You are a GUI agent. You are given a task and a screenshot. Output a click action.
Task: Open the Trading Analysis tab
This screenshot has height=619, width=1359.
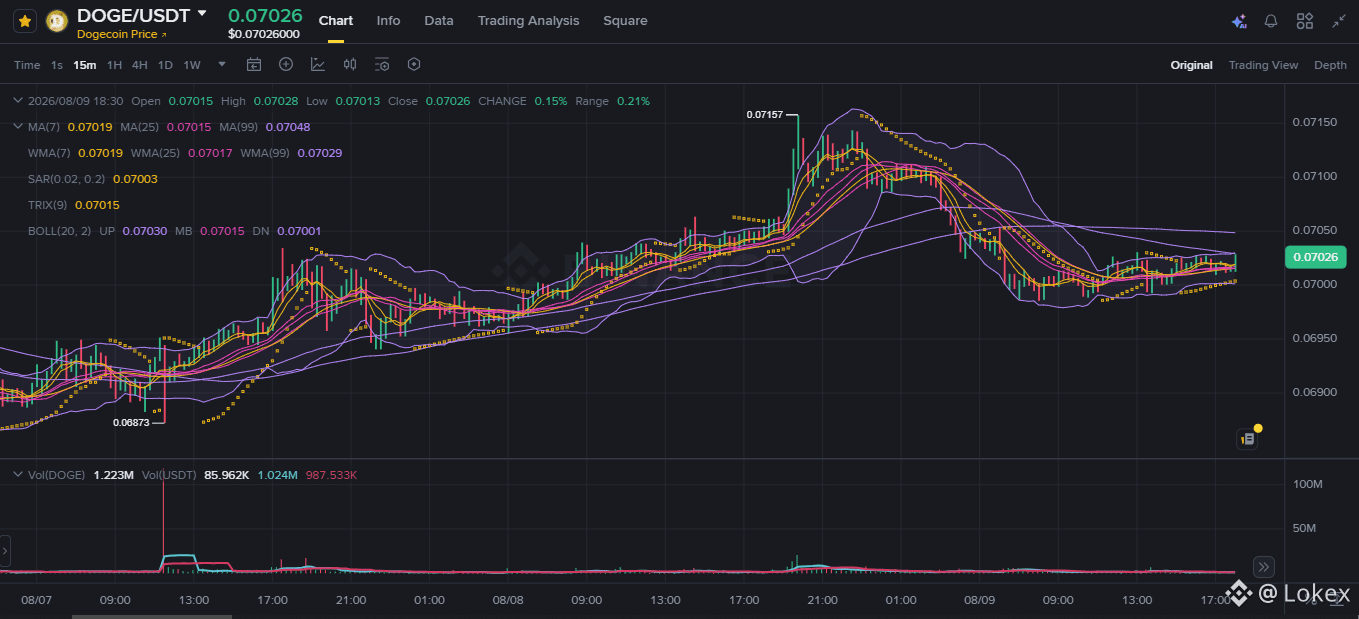click(528, 21)
